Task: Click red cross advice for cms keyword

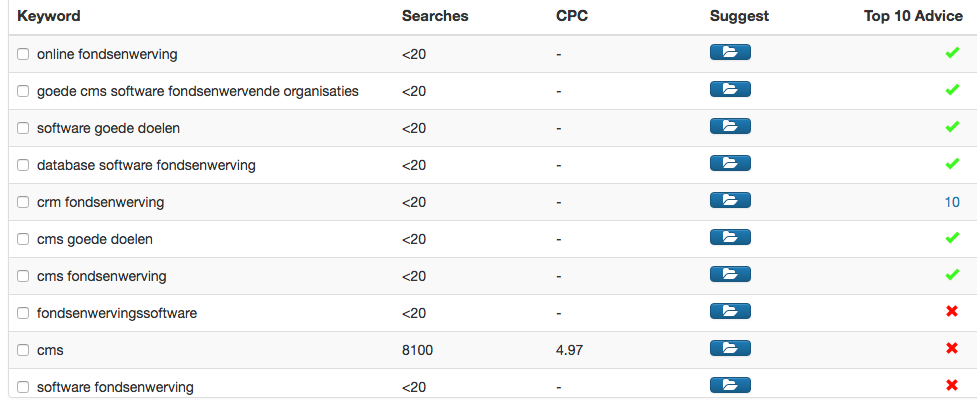Action: 951,349
